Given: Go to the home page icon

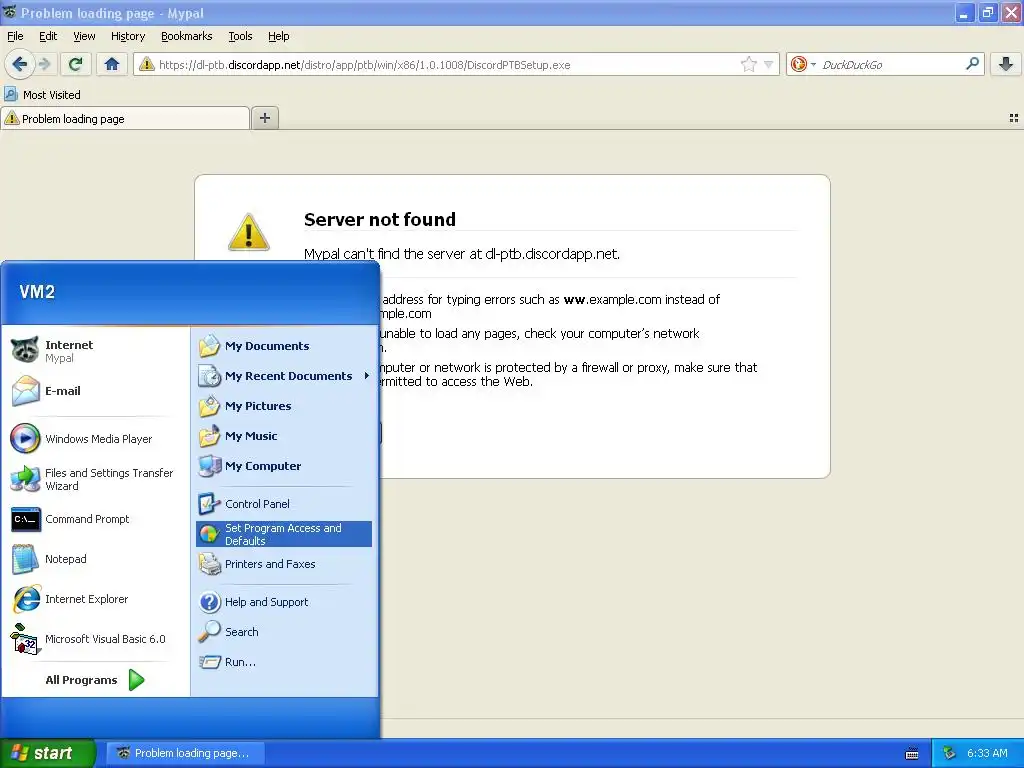Looking at the screenshot, I should [112, 64].
